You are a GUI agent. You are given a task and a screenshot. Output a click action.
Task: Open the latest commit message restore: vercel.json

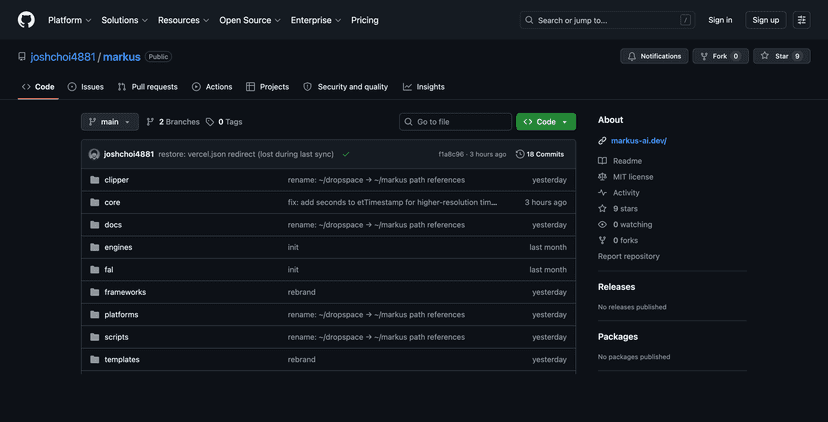click(x=246, y=154)
